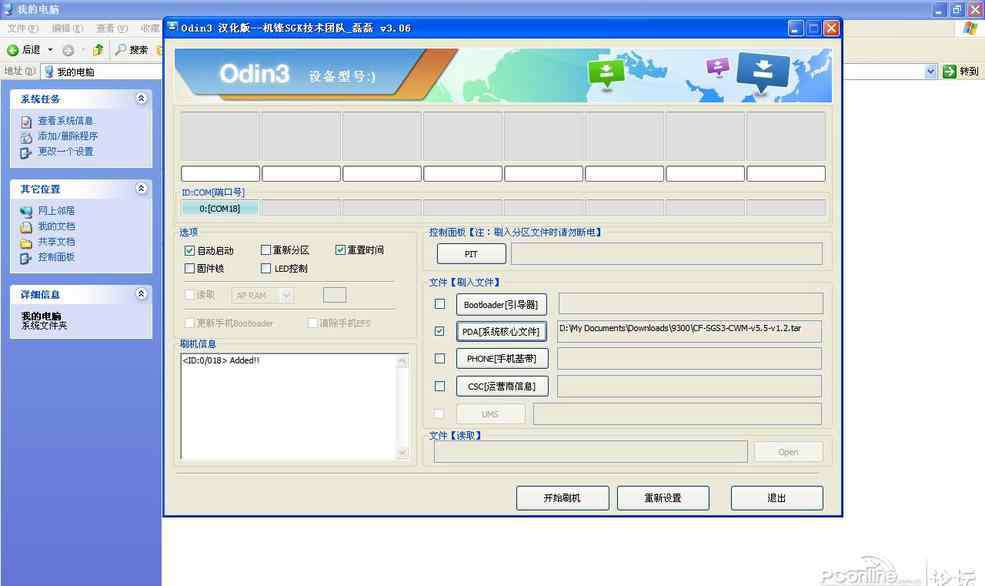Click the Bootloader file path field
985x586 pixels.
[x=690, y=303]
